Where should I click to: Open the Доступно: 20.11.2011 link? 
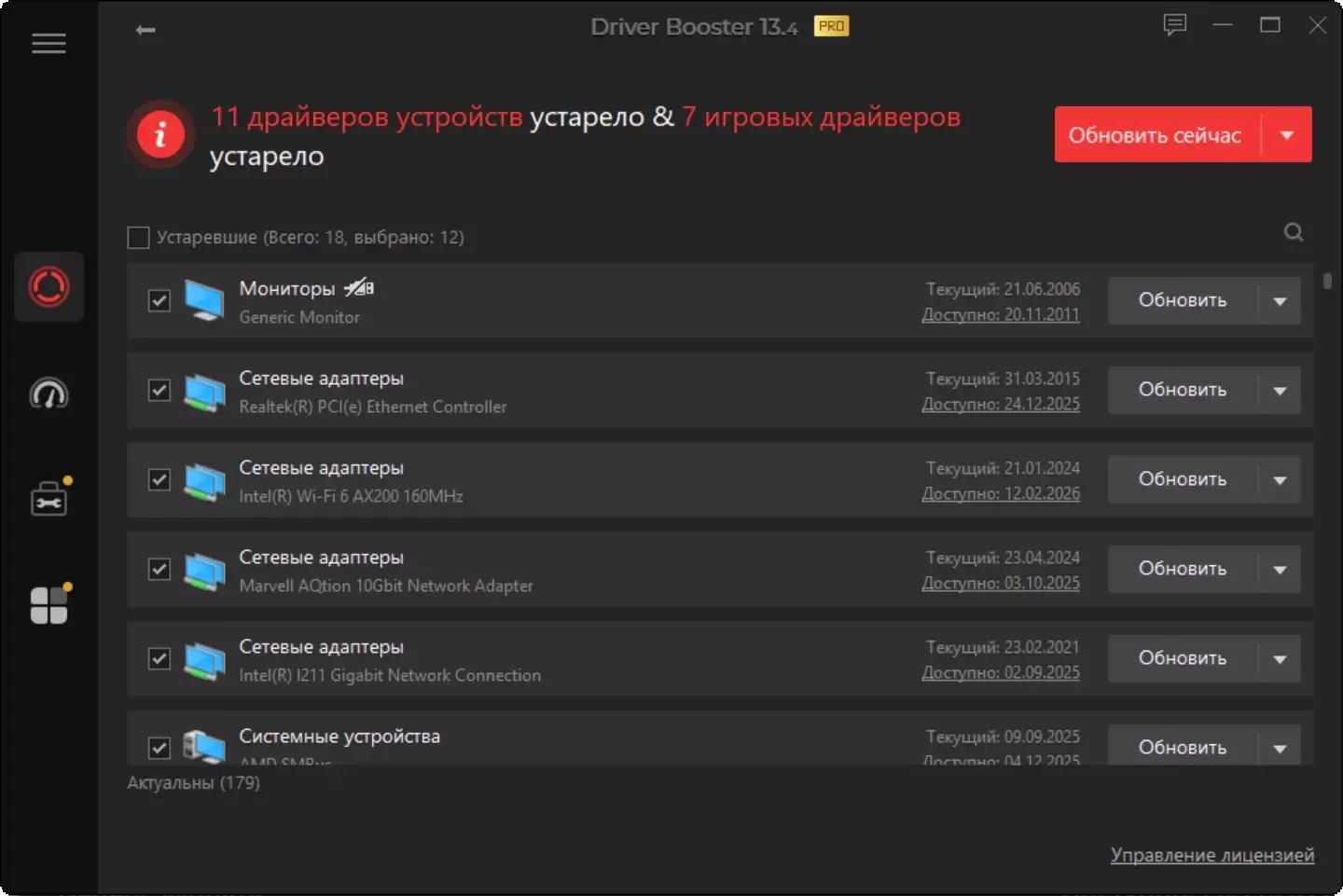(x=1001, y=314)
